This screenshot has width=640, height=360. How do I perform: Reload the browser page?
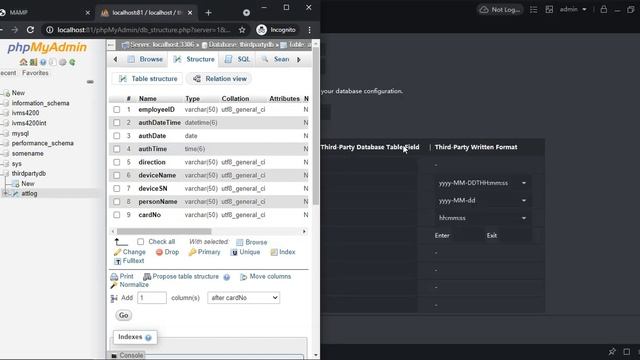coord(30,30)
